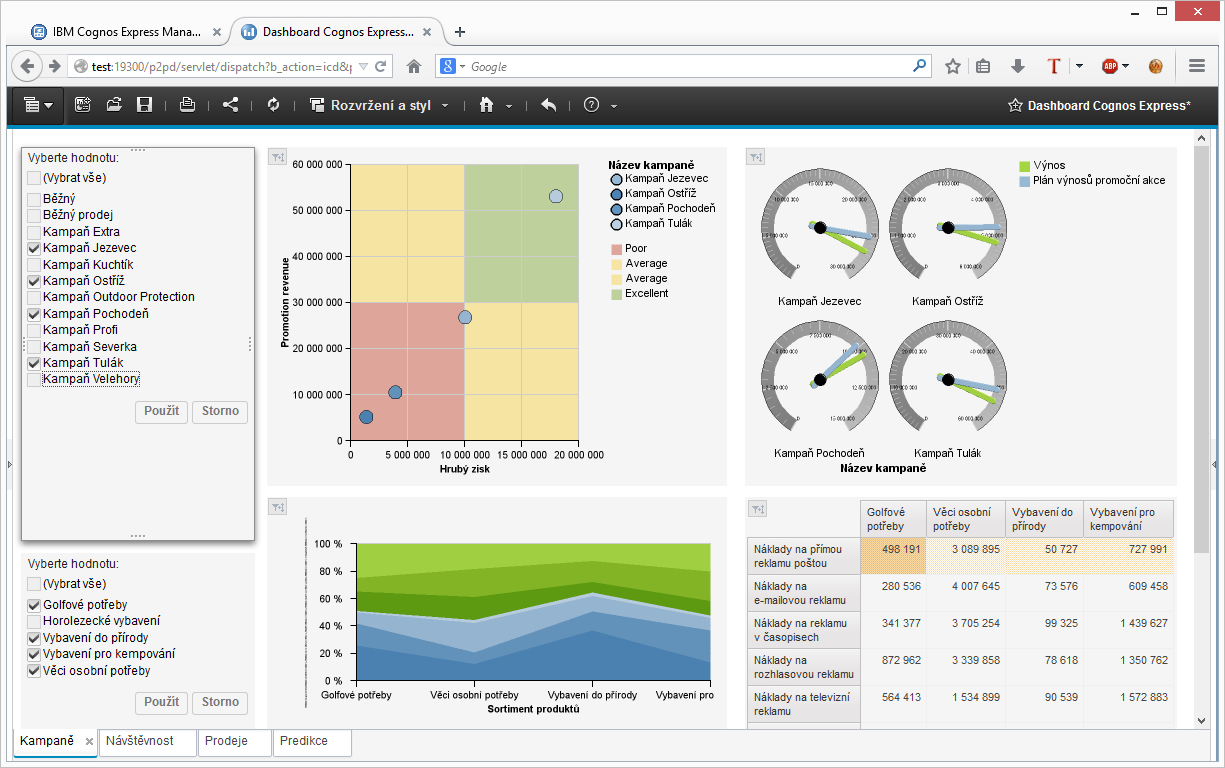This screenshot has width=1225, height=768.
Task: Check the Běžný prodej checkbox
Action: (34, 215)
